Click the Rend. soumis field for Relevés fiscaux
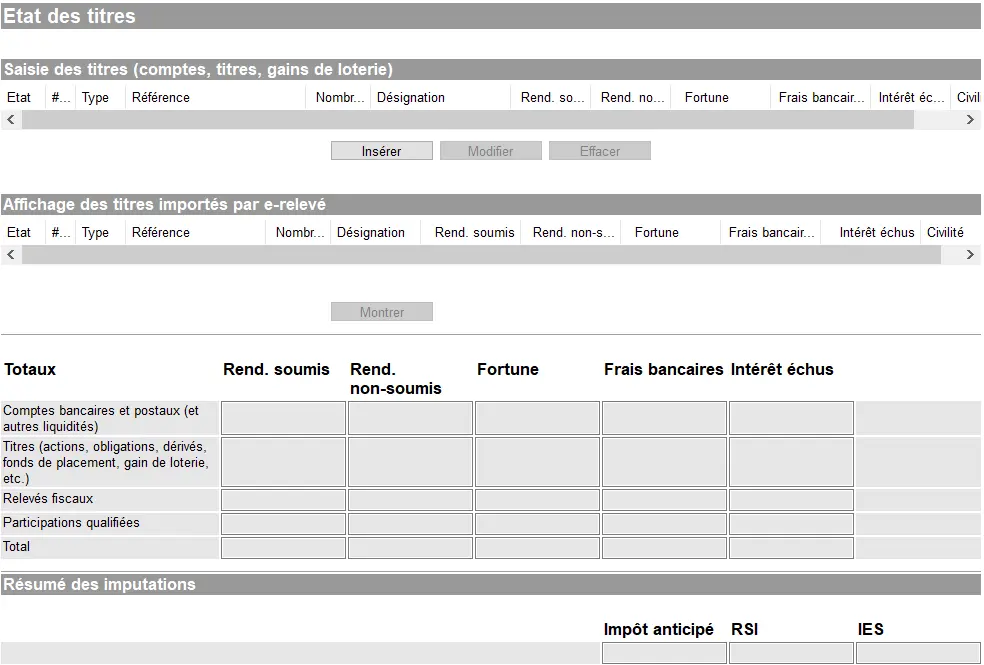This screenshot has height=665, width=984. point(282,498)
